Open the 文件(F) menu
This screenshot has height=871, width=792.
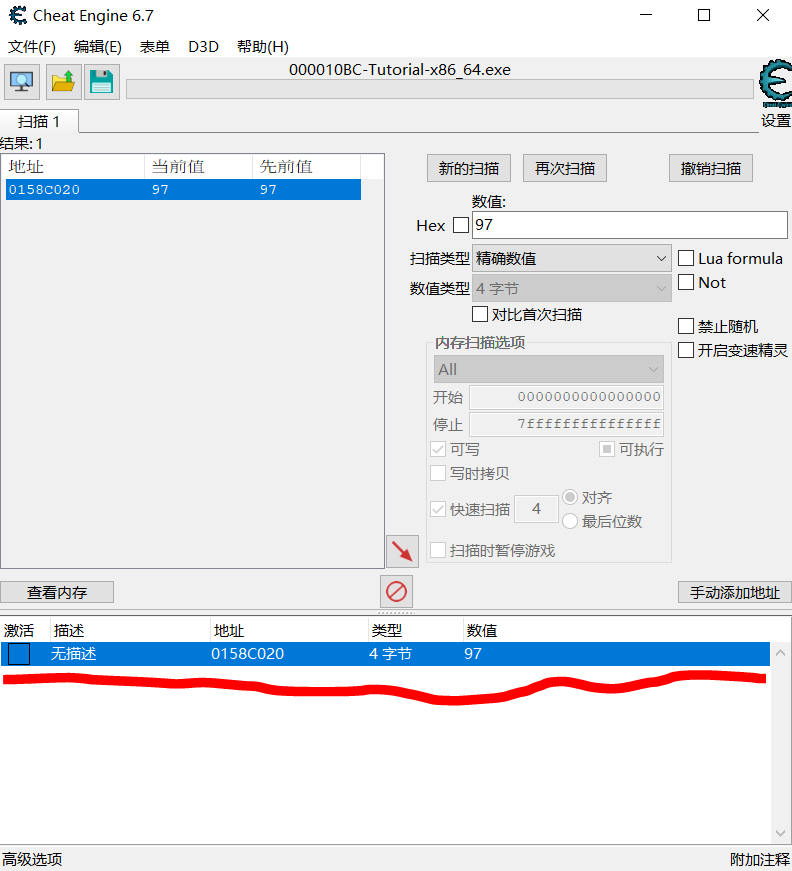(32, 47)
